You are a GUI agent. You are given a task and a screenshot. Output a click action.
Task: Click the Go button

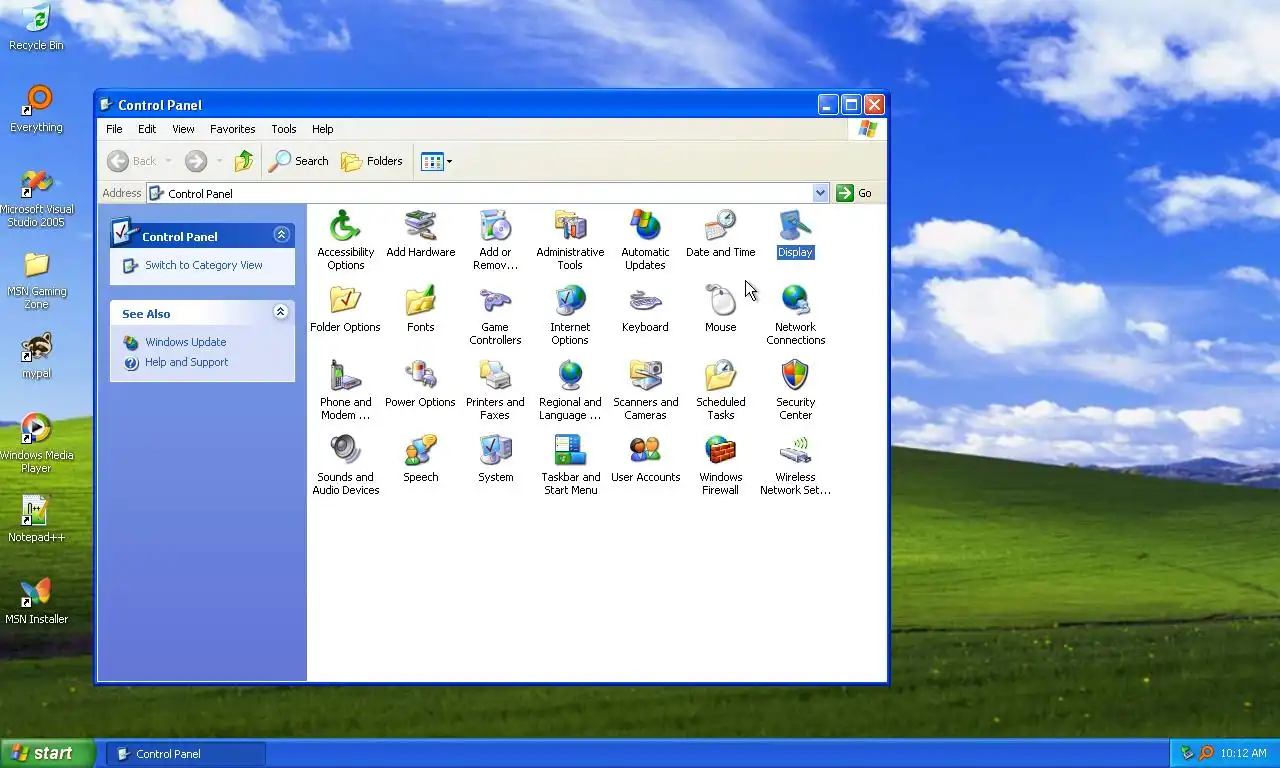pos(854,193)
